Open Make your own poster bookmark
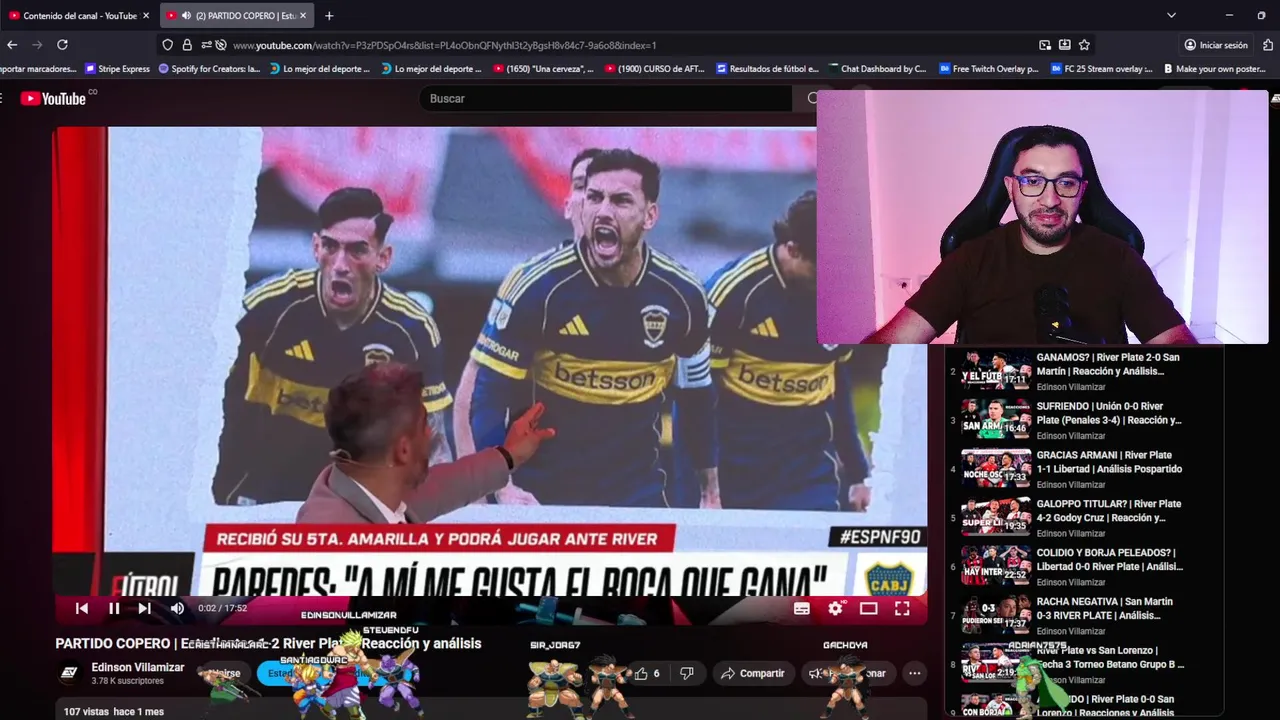This screenshot has width=1280, height=720. [x=1213, y=69]
